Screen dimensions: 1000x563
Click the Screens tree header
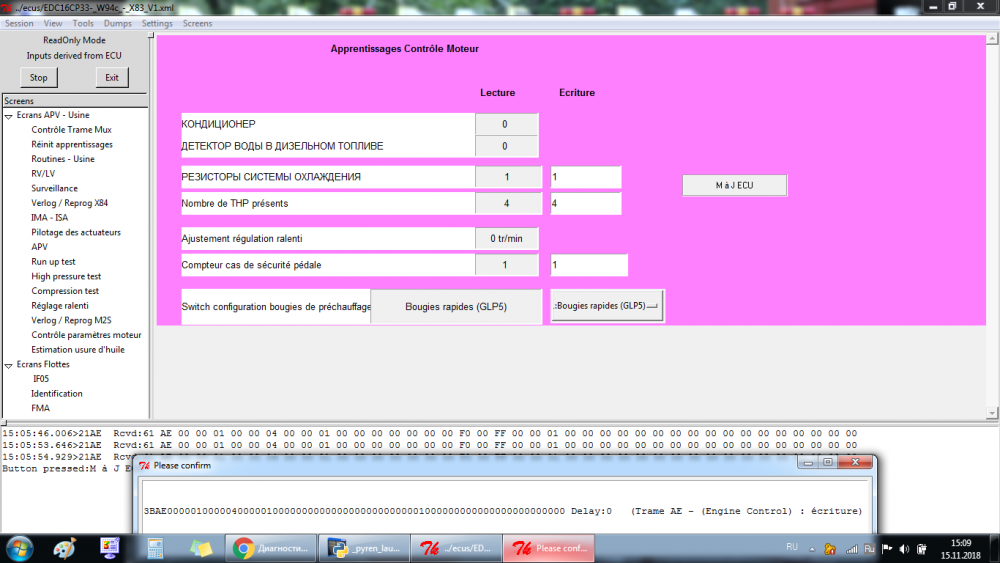point(75,101)
